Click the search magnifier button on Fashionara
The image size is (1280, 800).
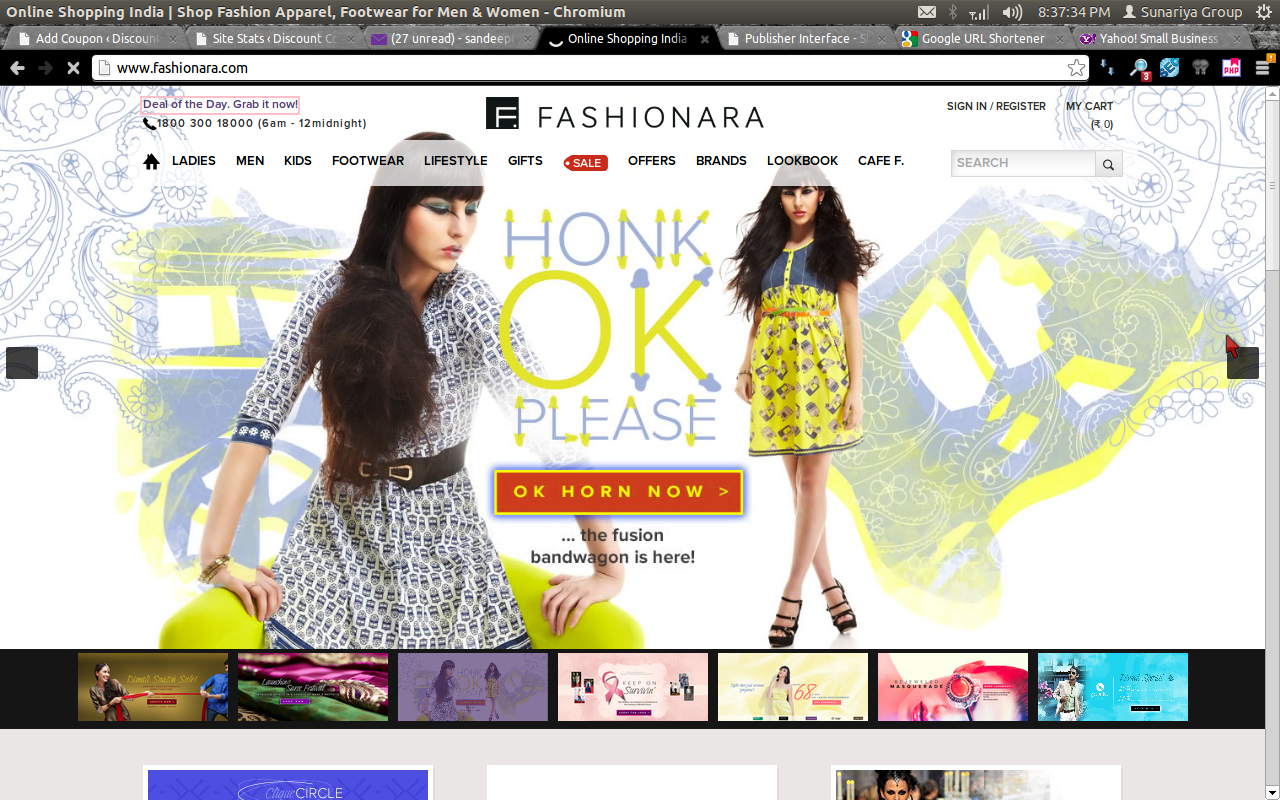click(1108, 164)
